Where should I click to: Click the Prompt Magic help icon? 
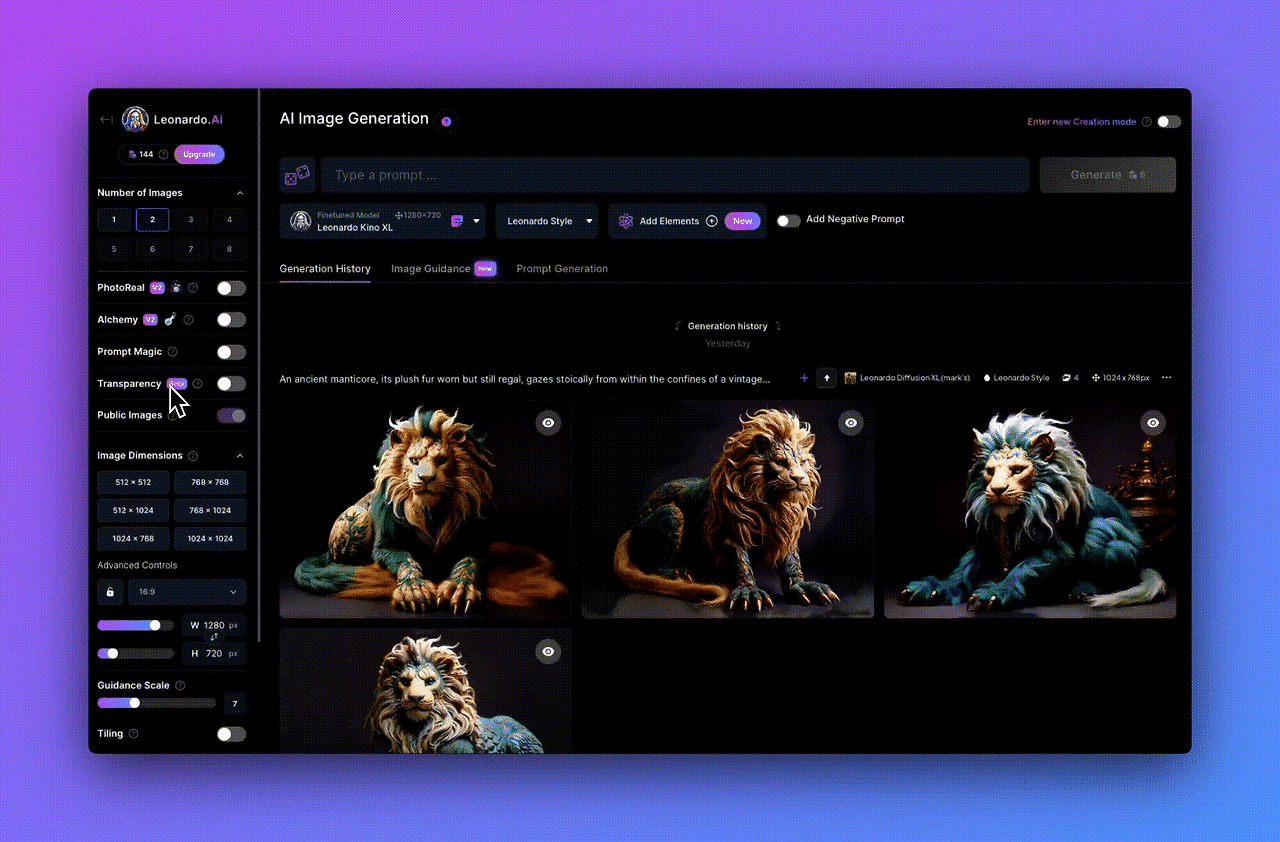173,352
